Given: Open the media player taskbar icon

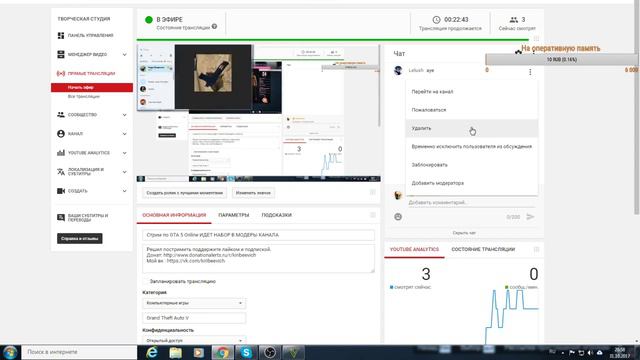Looking at the screenshot, I should [199, 352].
